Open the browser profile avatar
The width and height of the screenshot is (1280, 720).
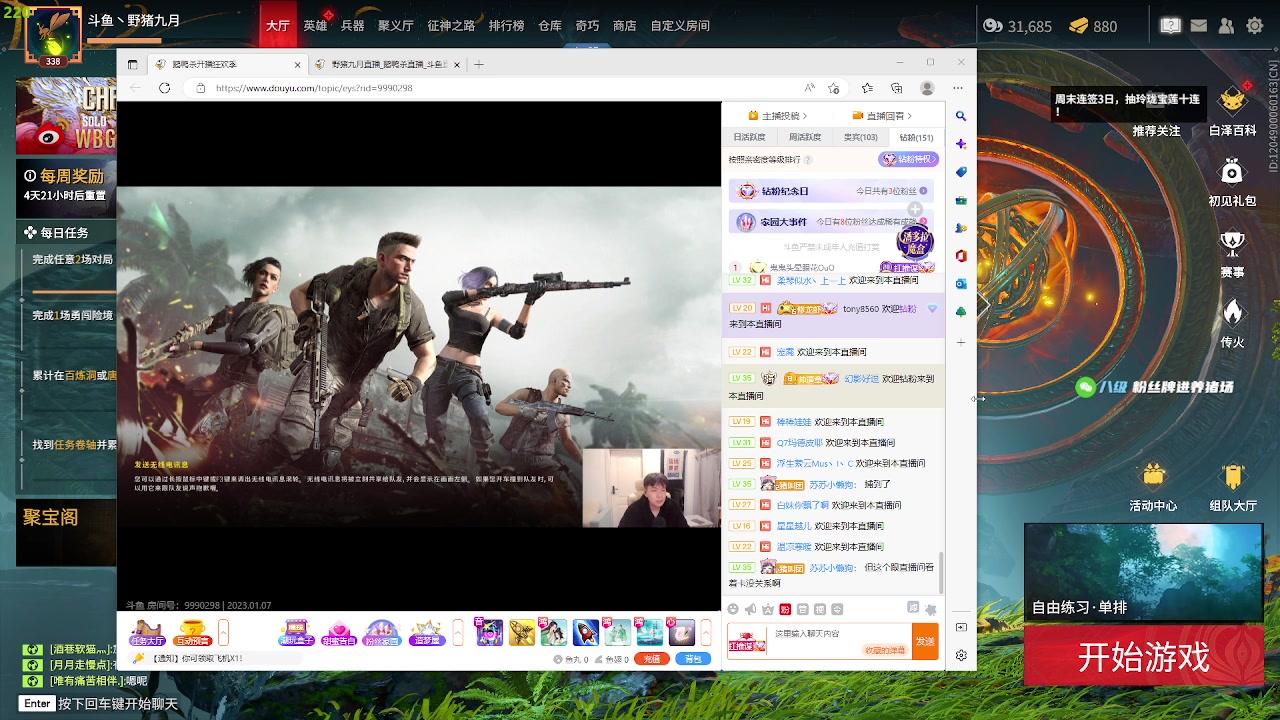pos(927,88)
